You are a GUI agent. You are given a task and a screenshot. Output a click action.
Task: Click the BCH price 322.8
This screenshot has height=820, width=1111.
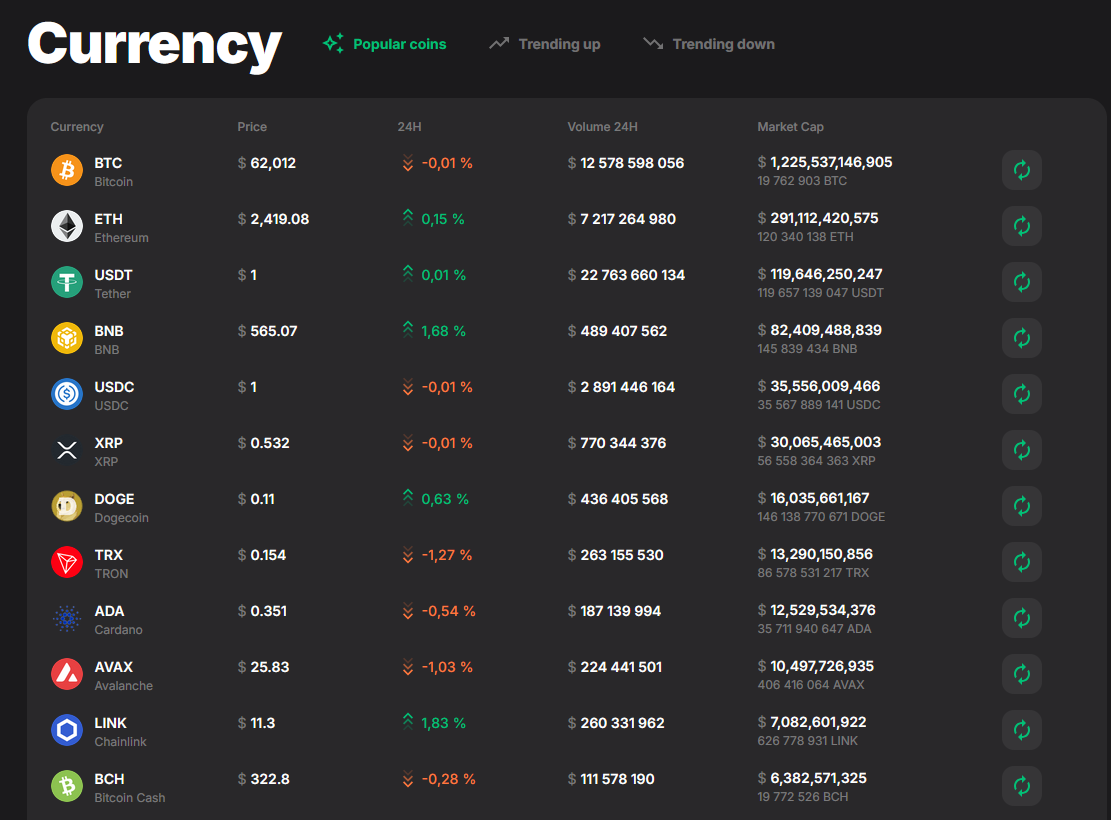point(264,779)
